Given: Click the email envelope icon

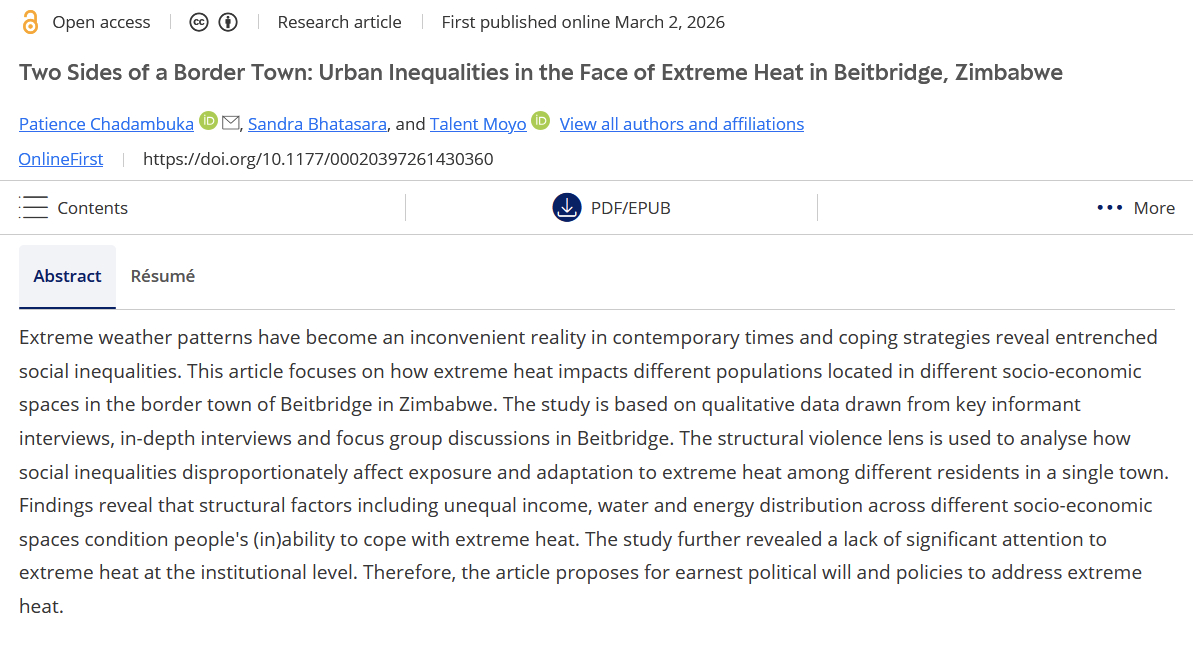Looking at the screenshot, I should coord(231,122).
